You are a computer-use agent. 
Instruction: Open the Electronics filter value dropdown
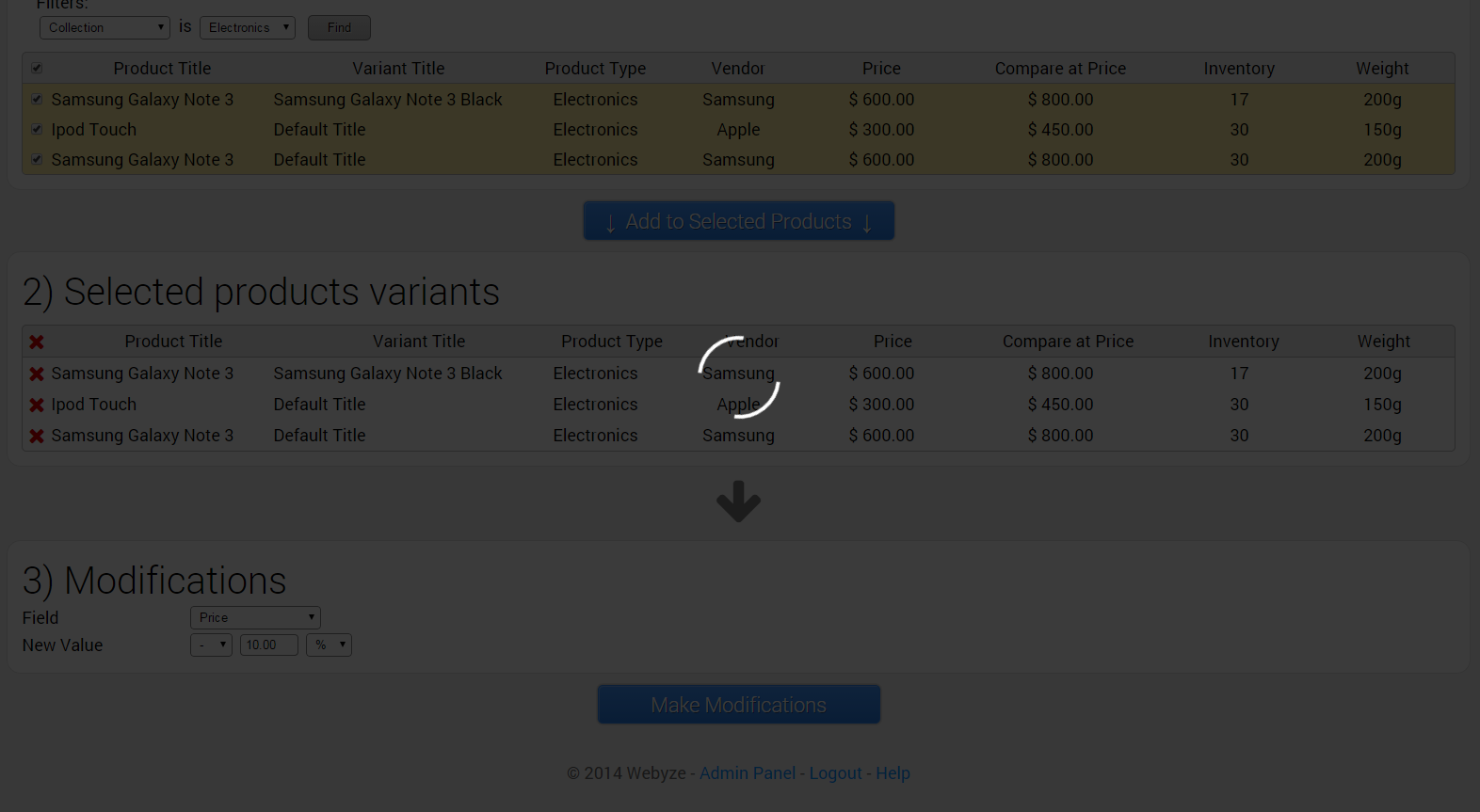(x=248, y=27)
